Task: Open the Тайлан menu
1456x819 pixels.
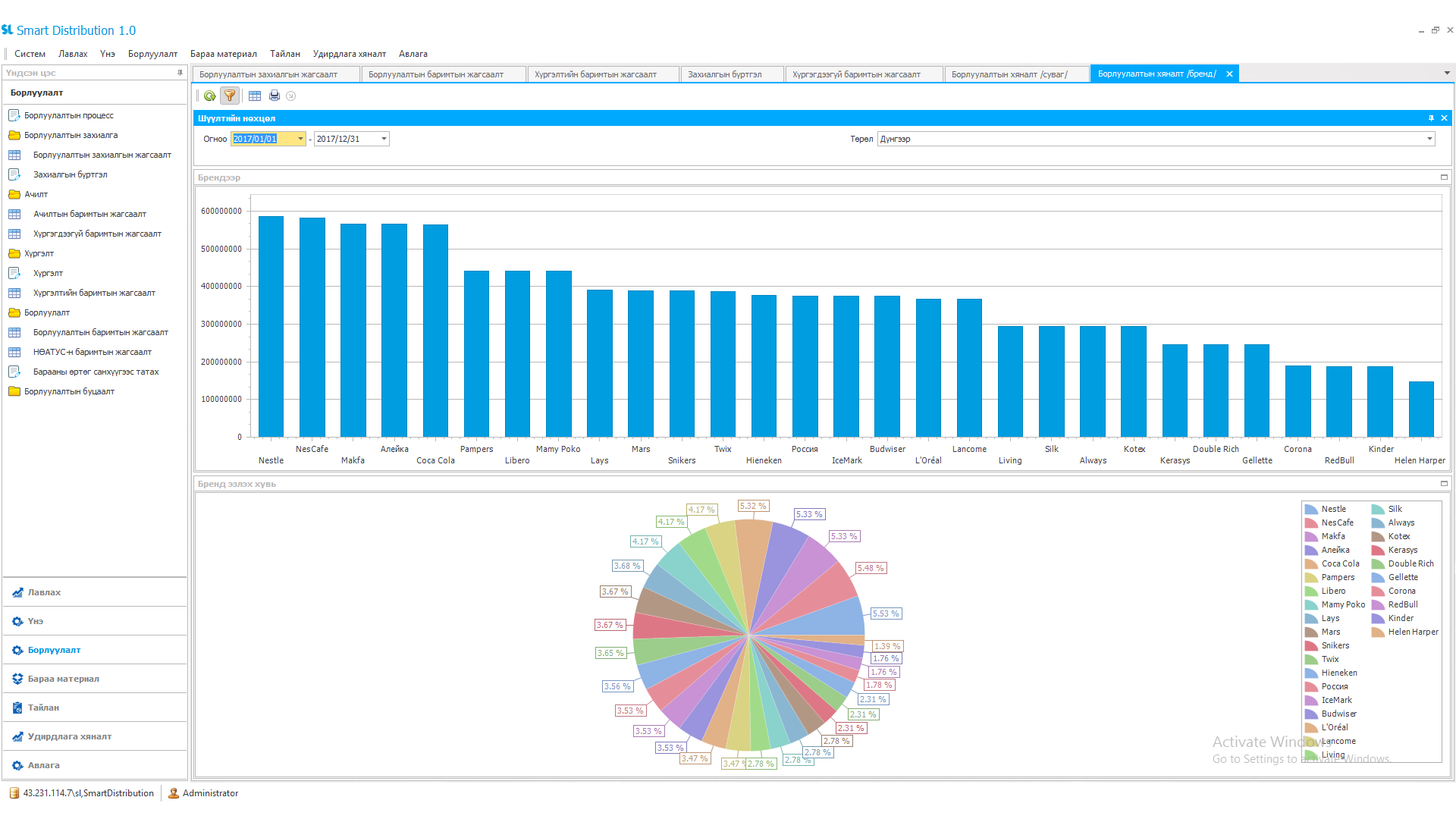Action: (x=285, y=54)
